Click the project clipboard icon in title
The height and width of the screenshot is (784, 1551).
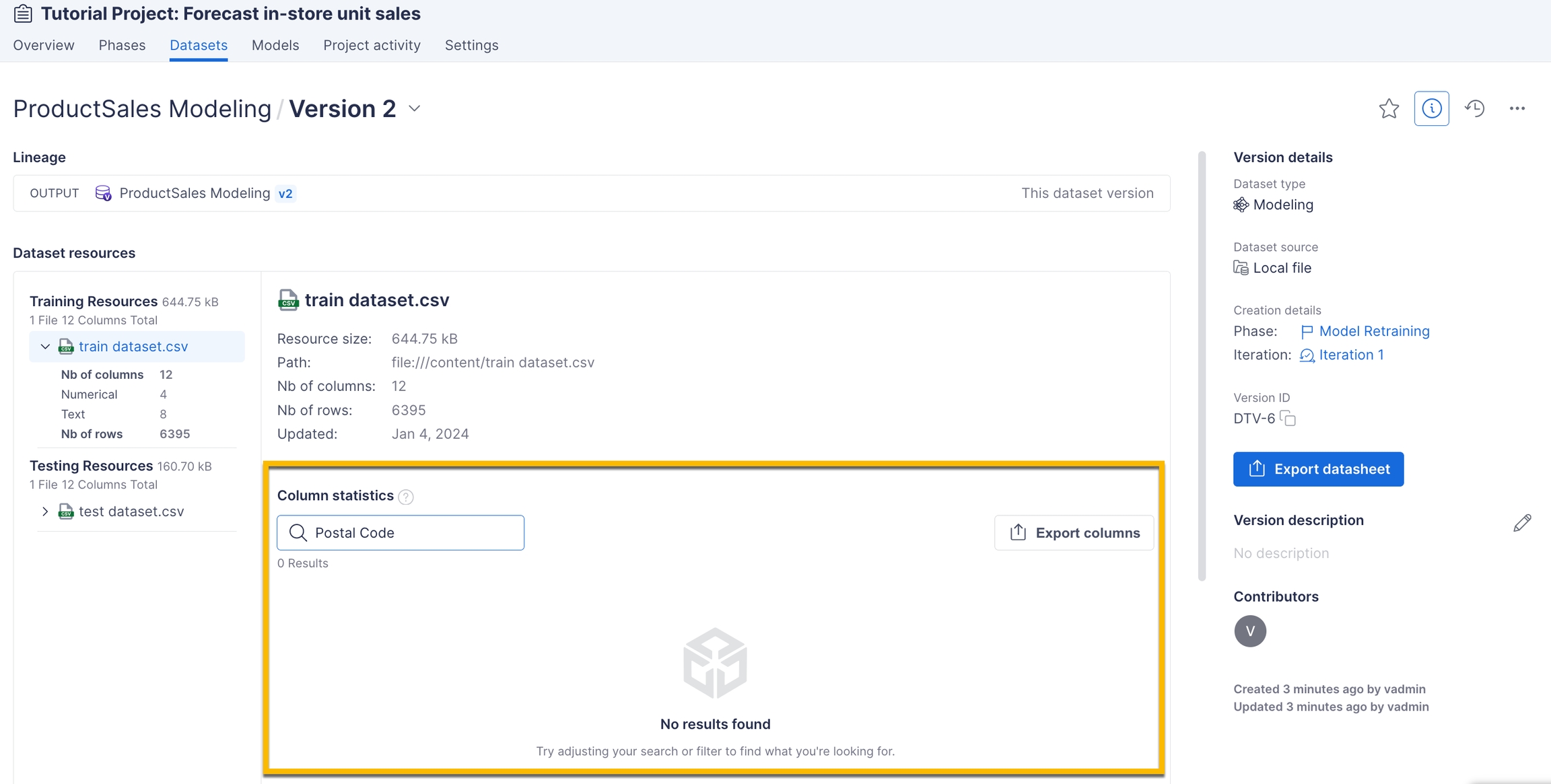tap(23, 13)
